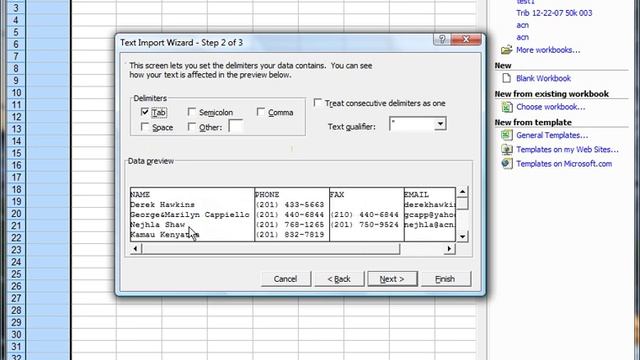Viewport: 640px width, 360px height.
Task: Go back with the Back button
Action: click(x=339, y=279)
